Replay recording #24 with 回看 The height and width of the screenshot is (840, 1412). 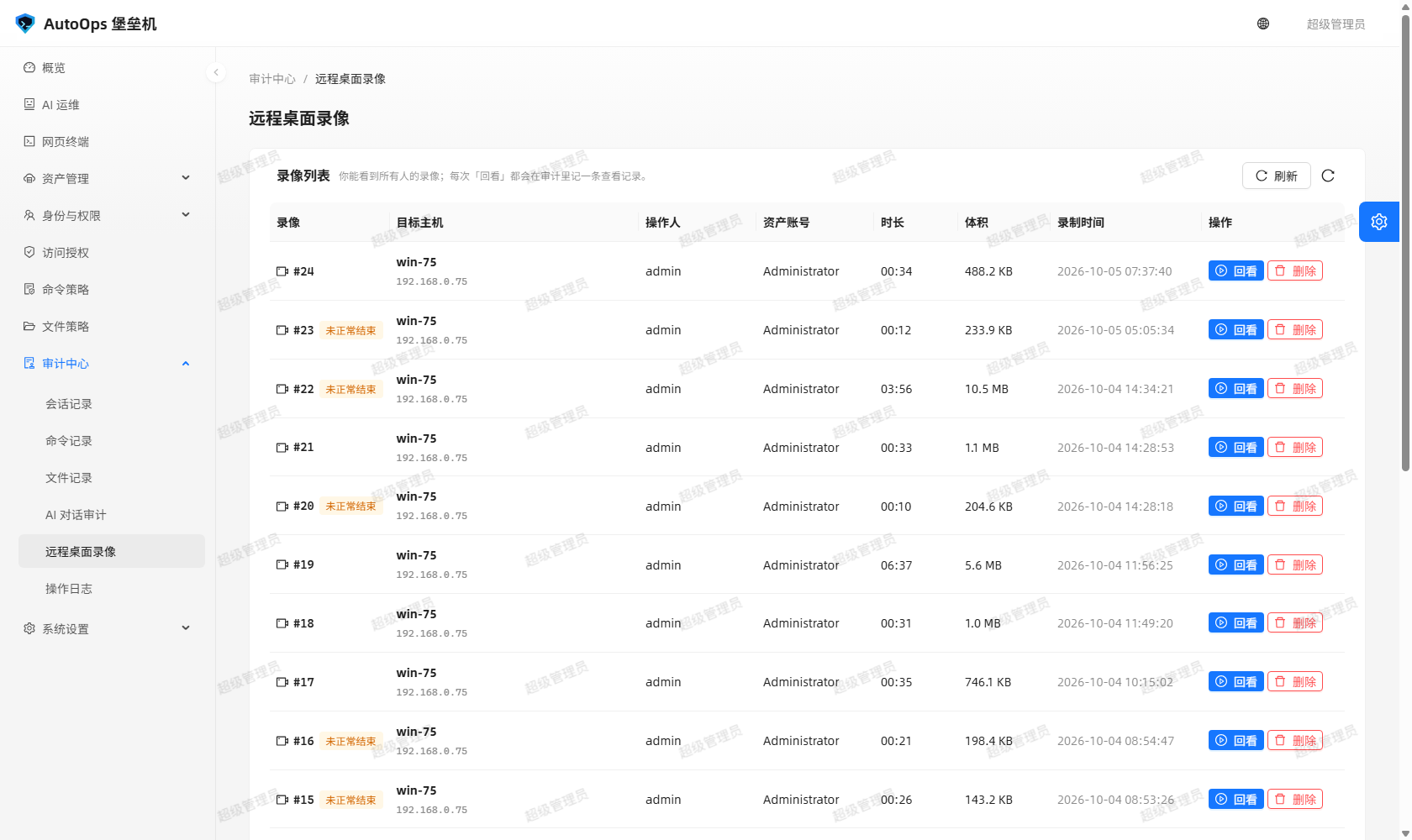pyautogui.click(x=1235, y=270)
